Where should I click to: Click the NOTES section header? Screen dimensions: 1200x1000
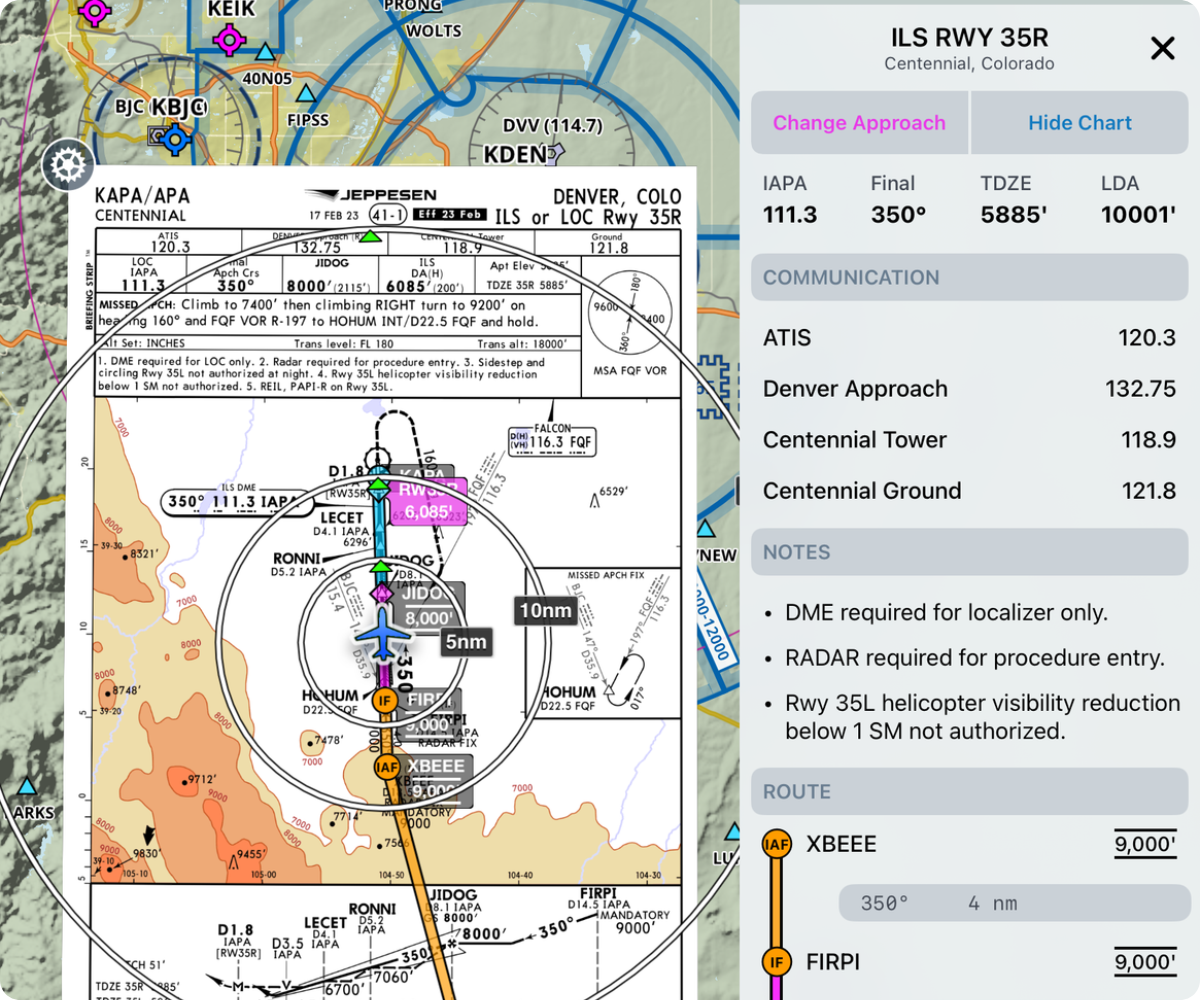pyautogui.click(x=969, y=552)
